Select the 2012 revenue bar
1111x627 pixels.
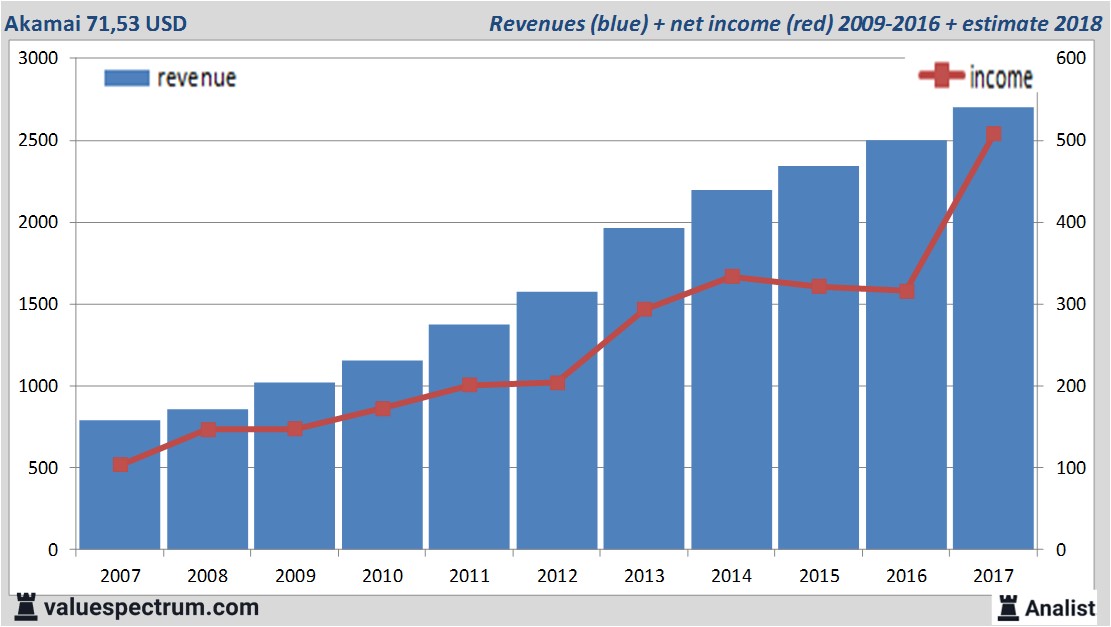coord(557,420)
